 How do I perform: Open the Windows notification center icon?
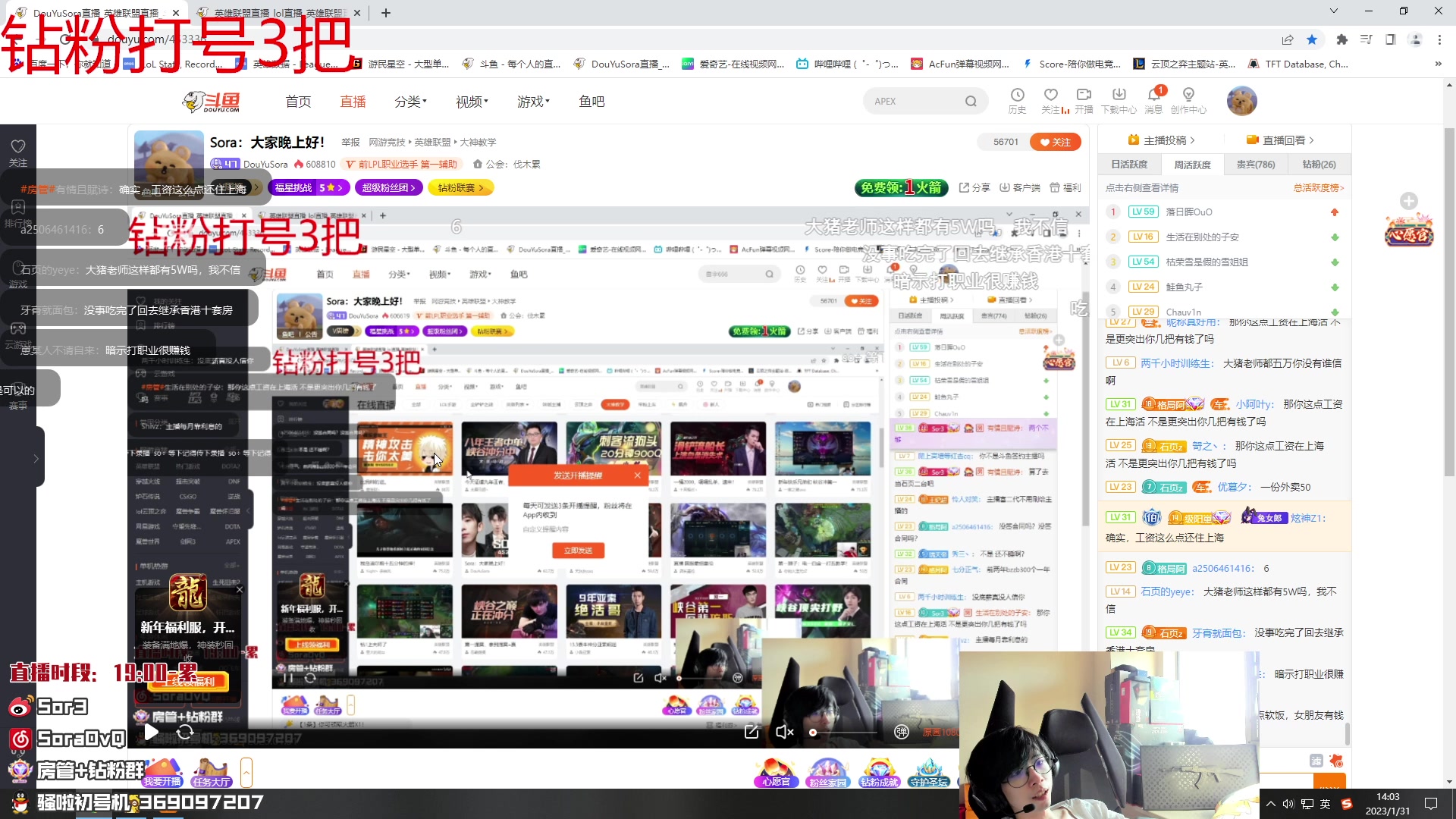pos(1431,804)
